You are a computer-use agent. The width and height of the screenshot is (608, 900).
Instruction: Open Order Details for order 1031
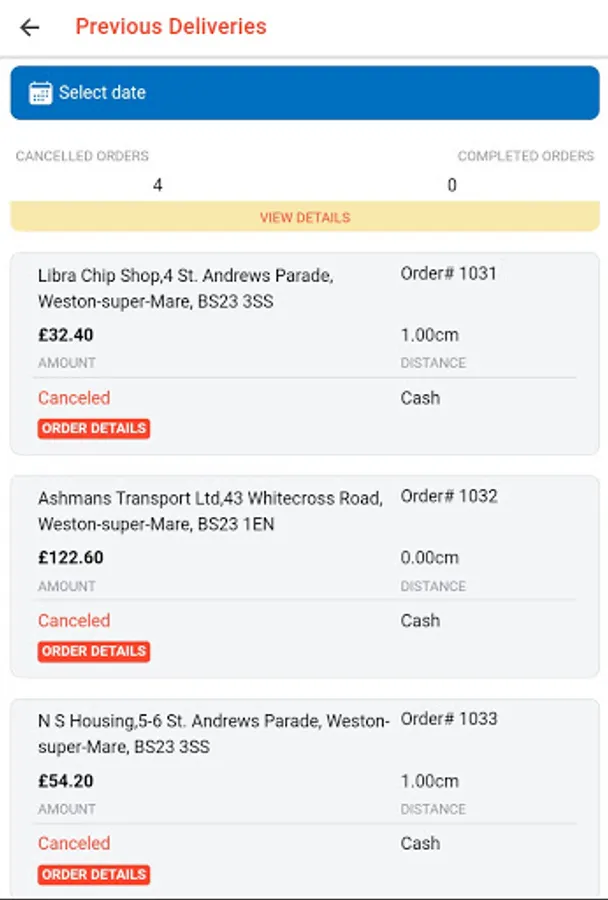pos(94,428)
